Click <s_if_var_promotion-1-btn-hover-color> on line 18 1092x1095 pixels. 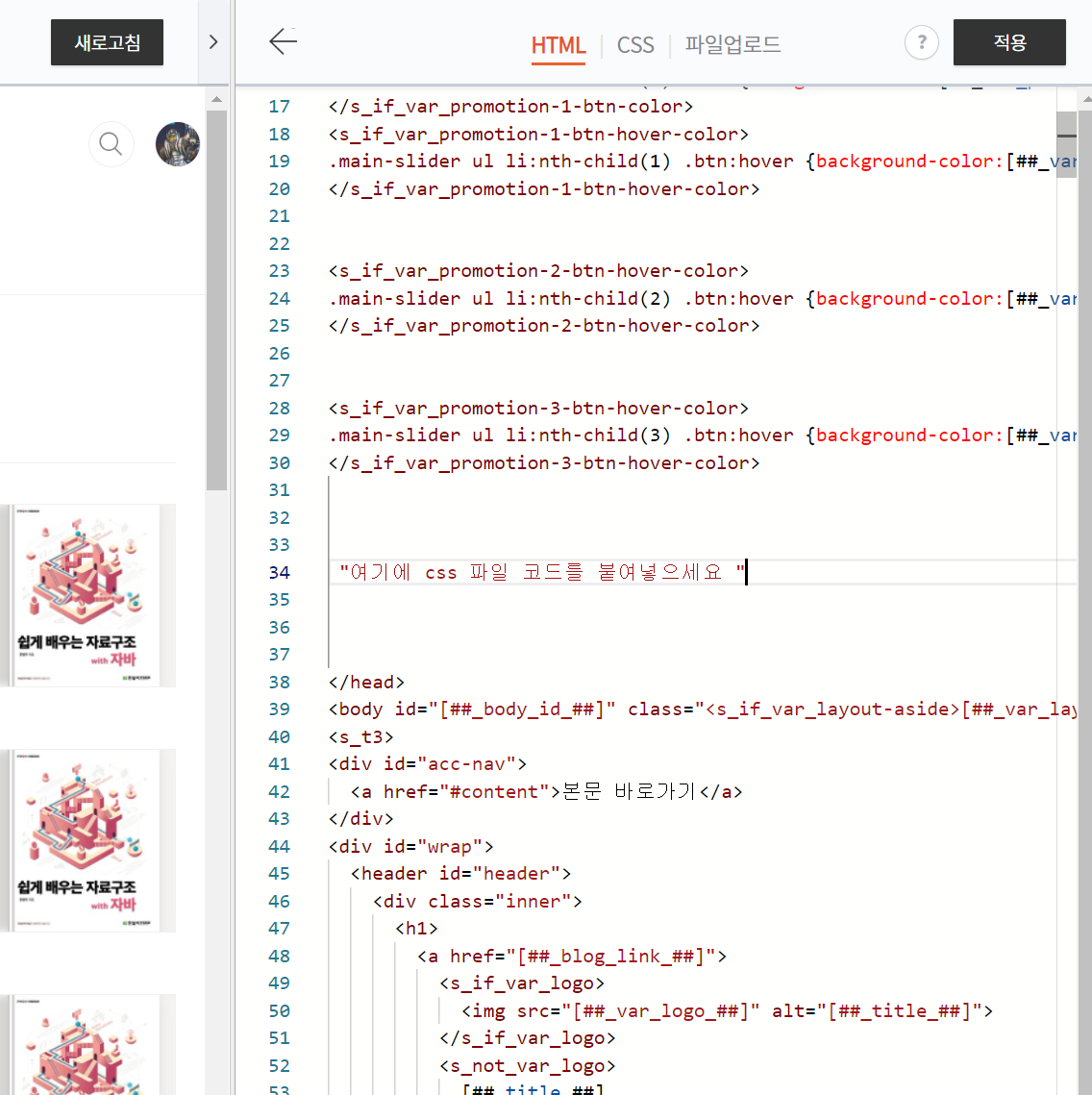538,134
